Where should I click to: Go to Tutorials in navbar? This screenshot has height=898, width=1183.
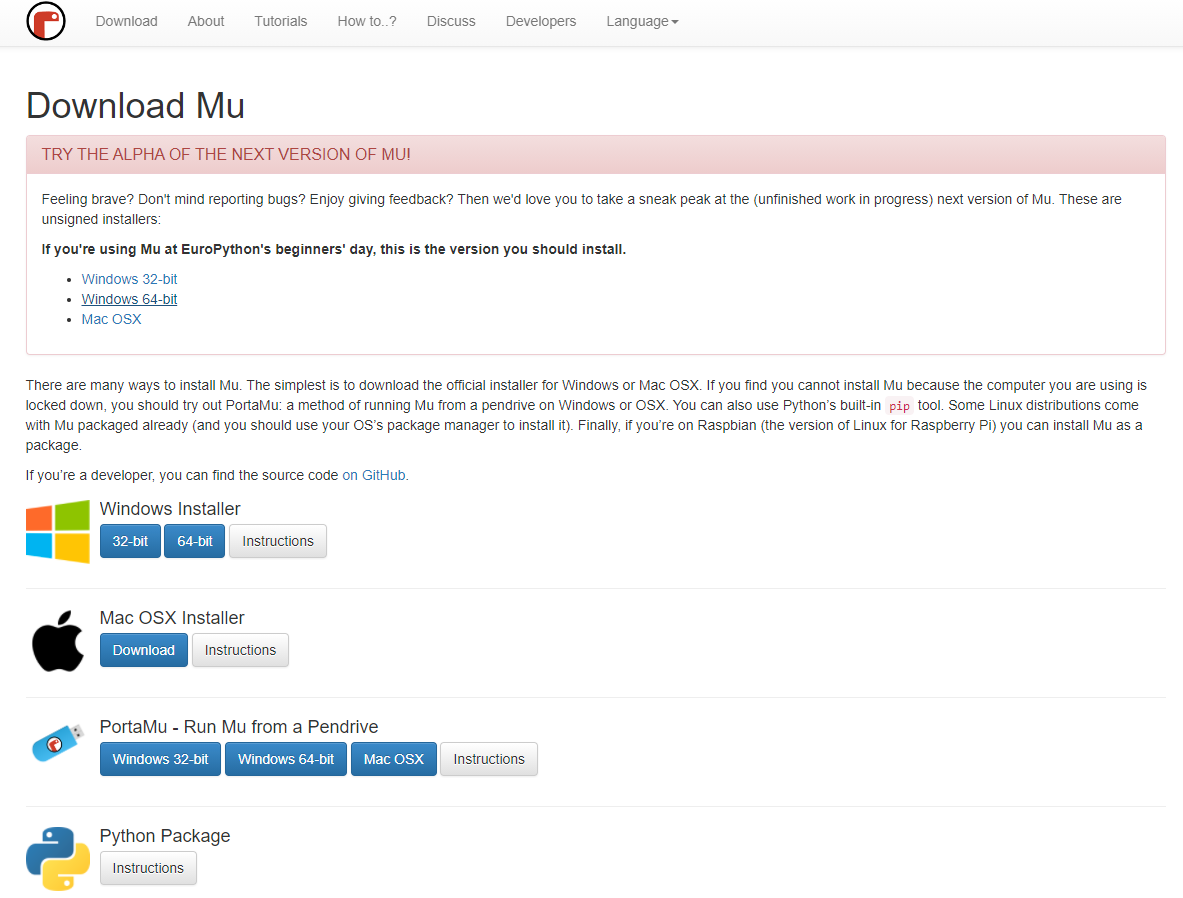pos(281,21)
